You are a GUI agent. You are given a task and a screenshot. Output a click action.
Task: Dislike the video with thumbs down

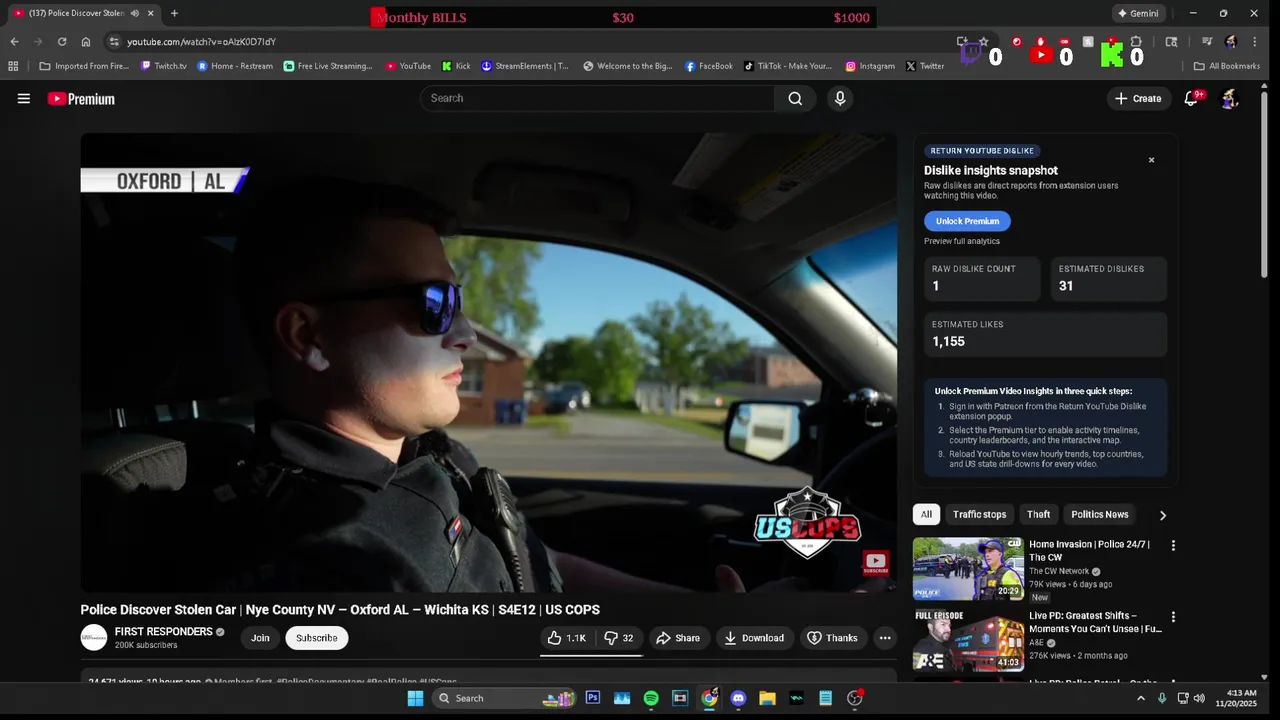[x=619, y=638]
